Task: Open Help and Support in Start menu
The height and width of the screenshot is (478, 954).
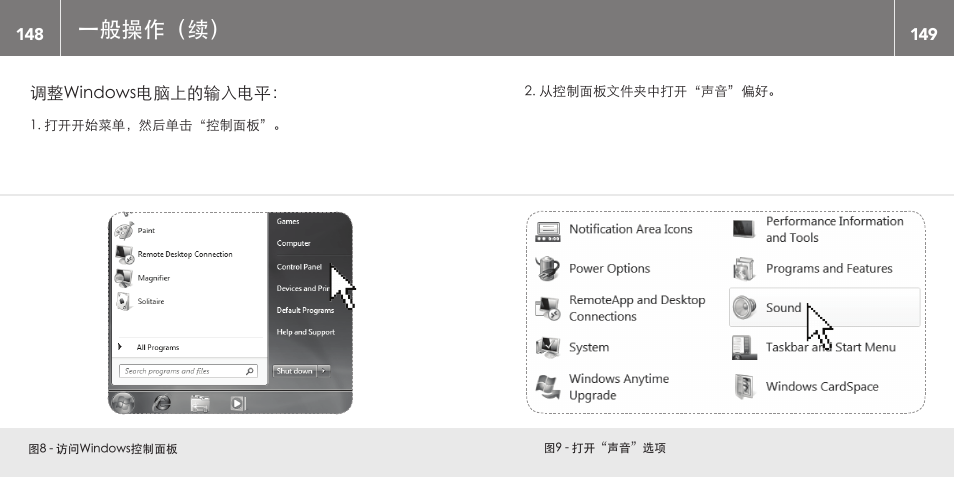Action: (x=305, y=332)
